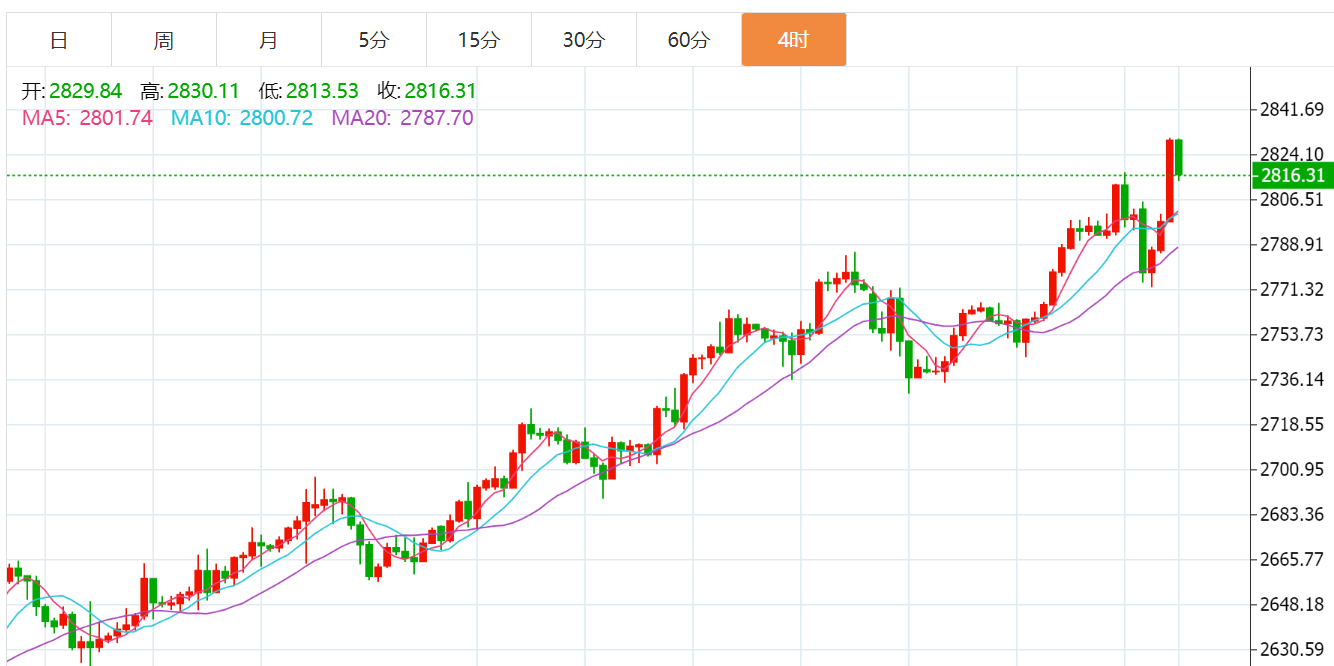This screenshot has width=1334, height=666.
Task: Click the 低 low price value 2813.53
Action: pos(321,92)
